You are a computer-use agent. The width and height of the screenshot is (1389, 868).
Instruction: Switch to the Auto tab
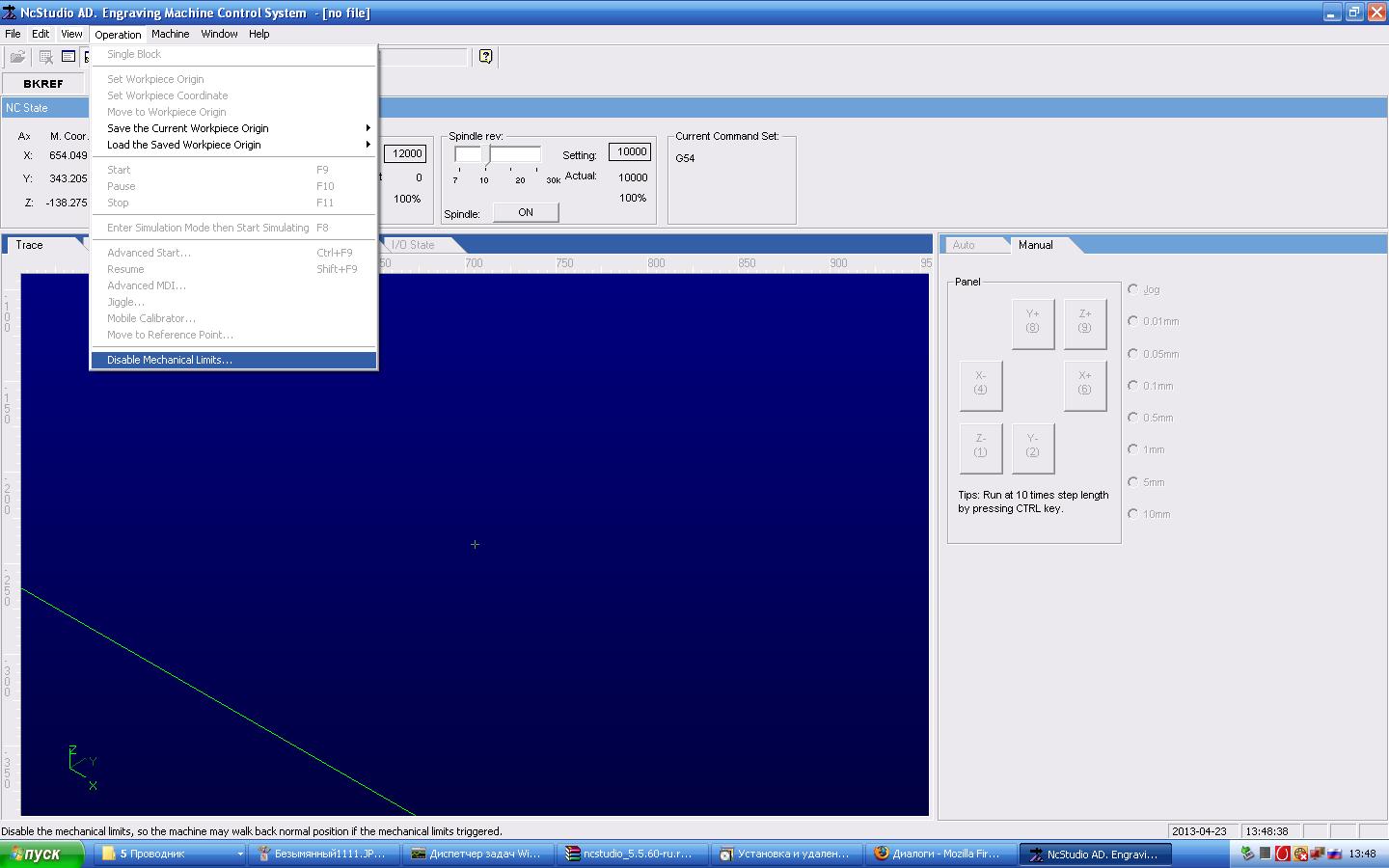[964, 245]
